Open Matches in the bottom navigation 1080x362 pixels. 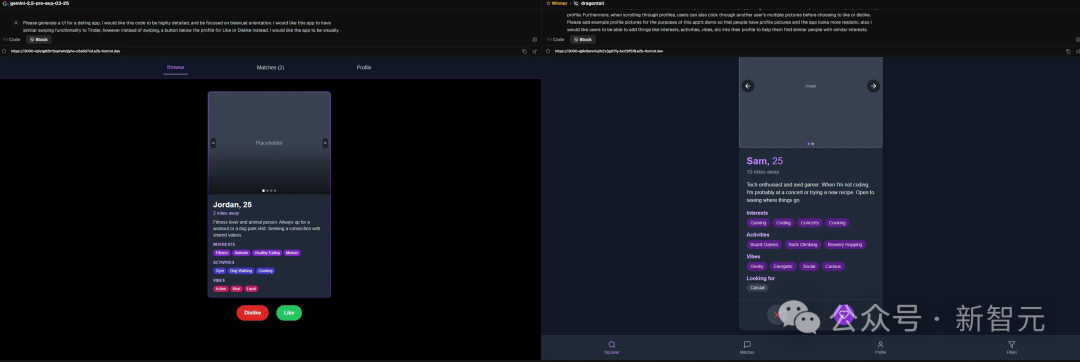(x=747, y=348)
